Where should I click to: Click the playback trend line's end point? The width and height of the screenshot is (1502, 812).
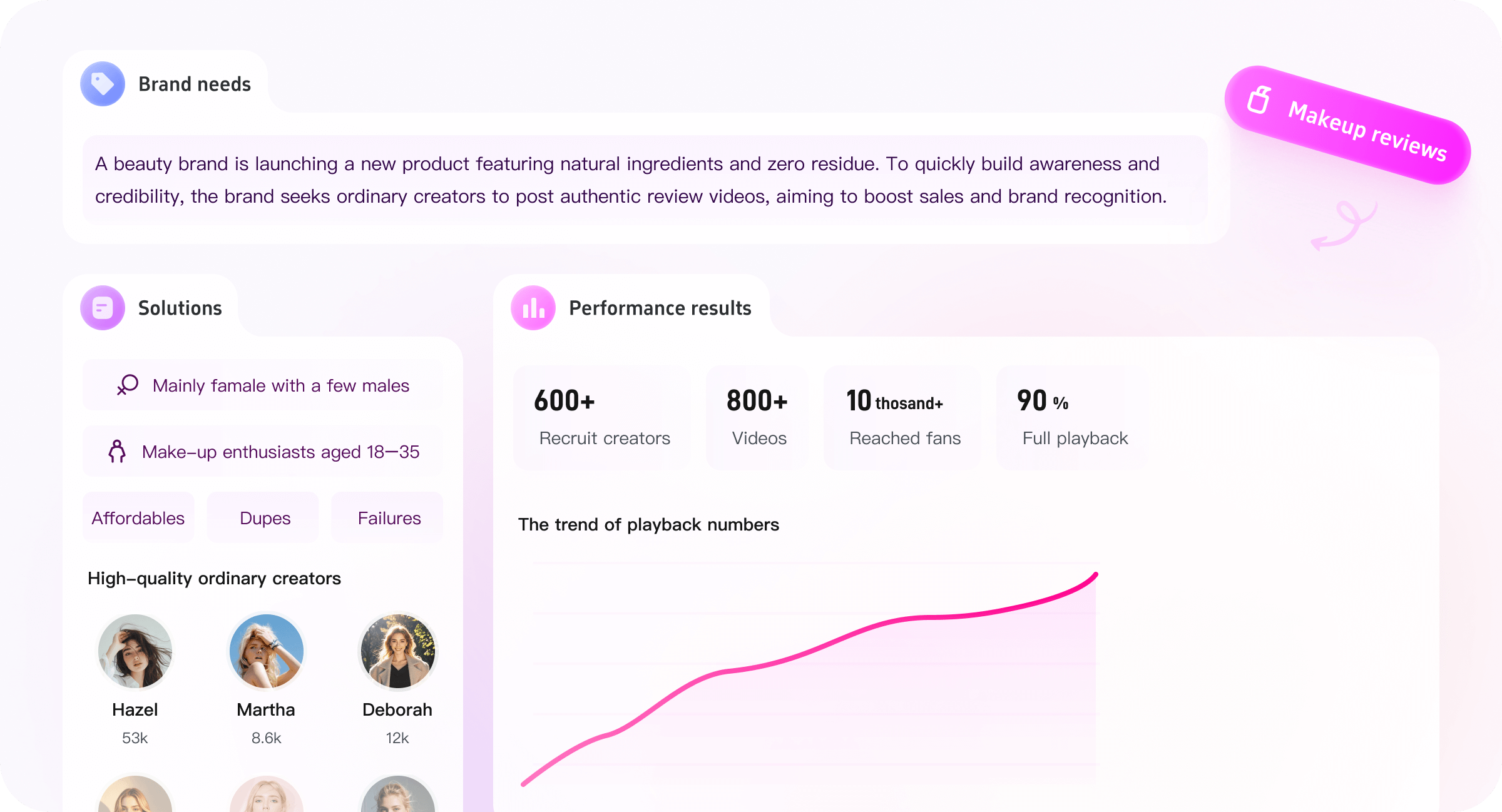click(1096, 574)
